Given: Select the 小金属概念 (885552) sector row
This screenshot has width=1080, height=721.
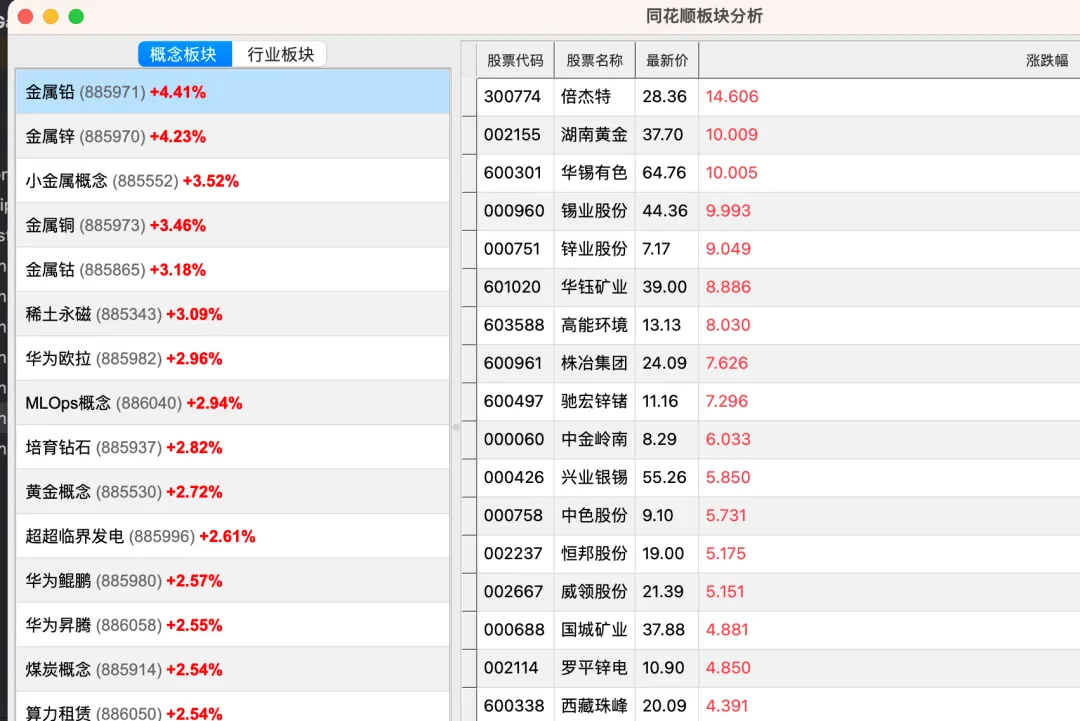Looking at the screenshot, I should tap(233, 180).
